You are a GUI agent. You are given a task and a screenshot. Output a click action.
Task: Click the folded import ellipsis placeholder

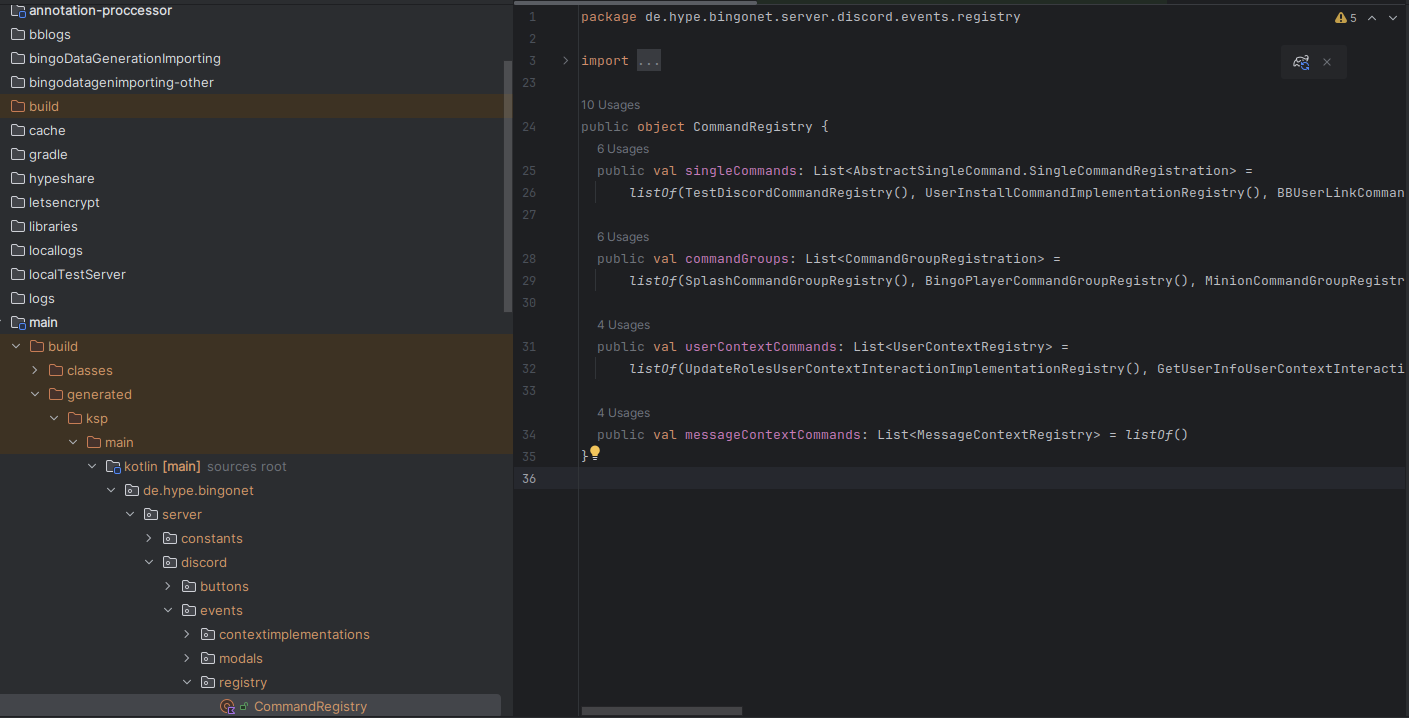click(x=649, y=61)
